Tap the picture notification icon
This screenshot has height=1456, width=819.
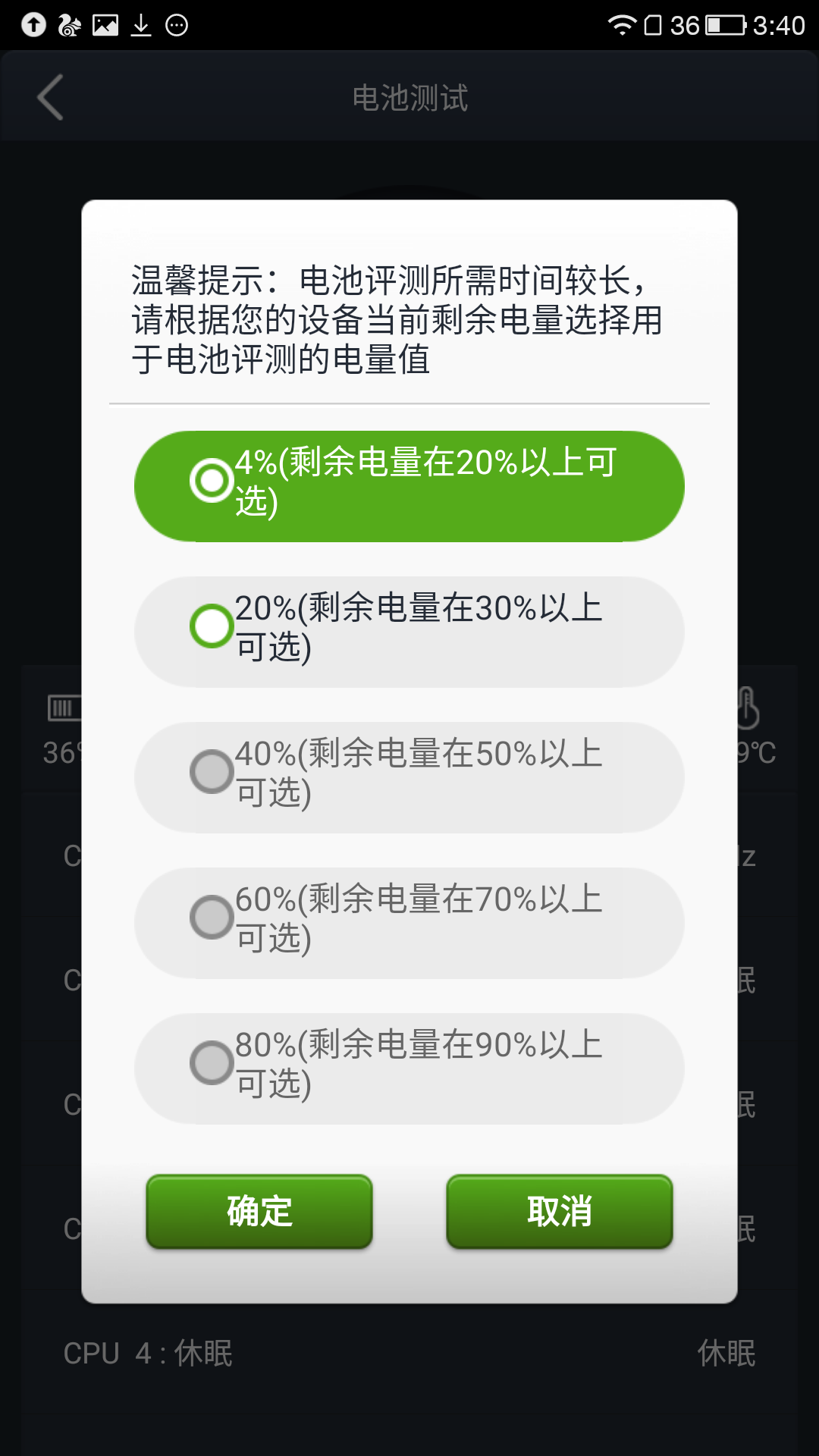click(x=105, y=25)
